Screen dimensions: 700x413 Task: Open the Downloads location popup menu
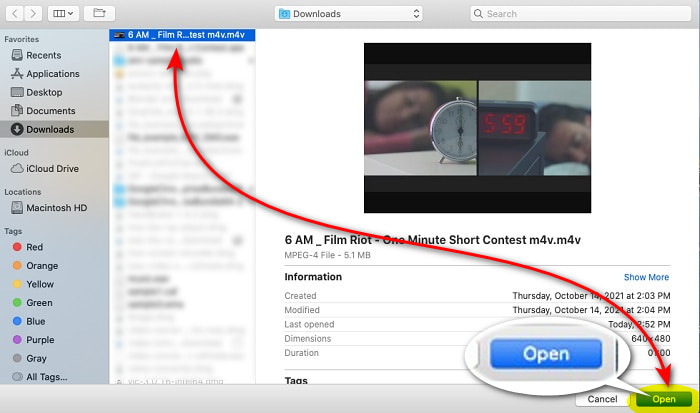tap(349, 14)
